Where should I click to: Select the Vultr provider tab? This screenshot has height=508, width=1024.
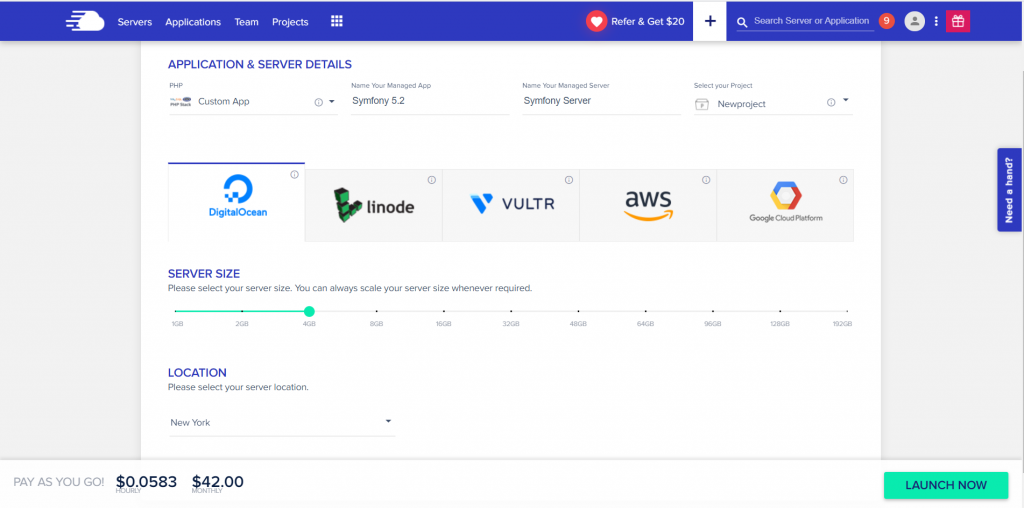click(x=510, y=205)
